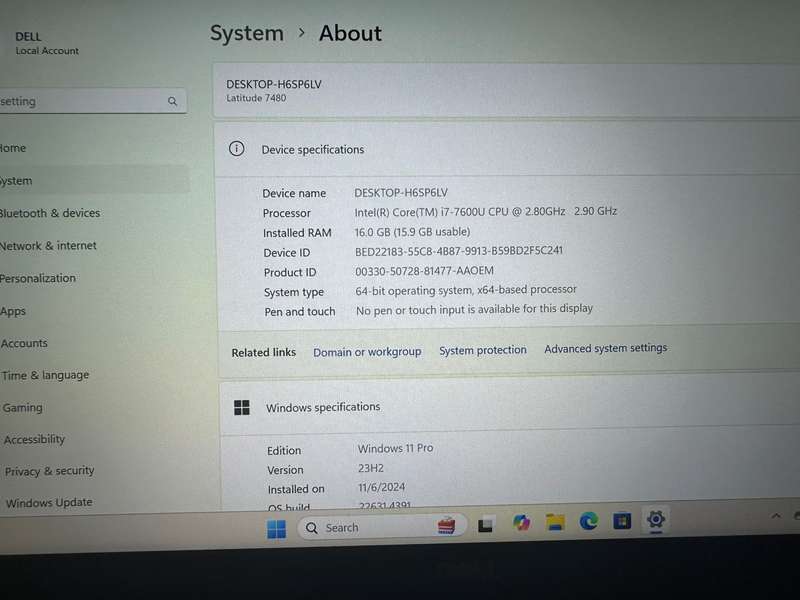This screenshot has height=600, width=800.
Task: Open Task View from the taskbar
Action: tap(485, 524)
